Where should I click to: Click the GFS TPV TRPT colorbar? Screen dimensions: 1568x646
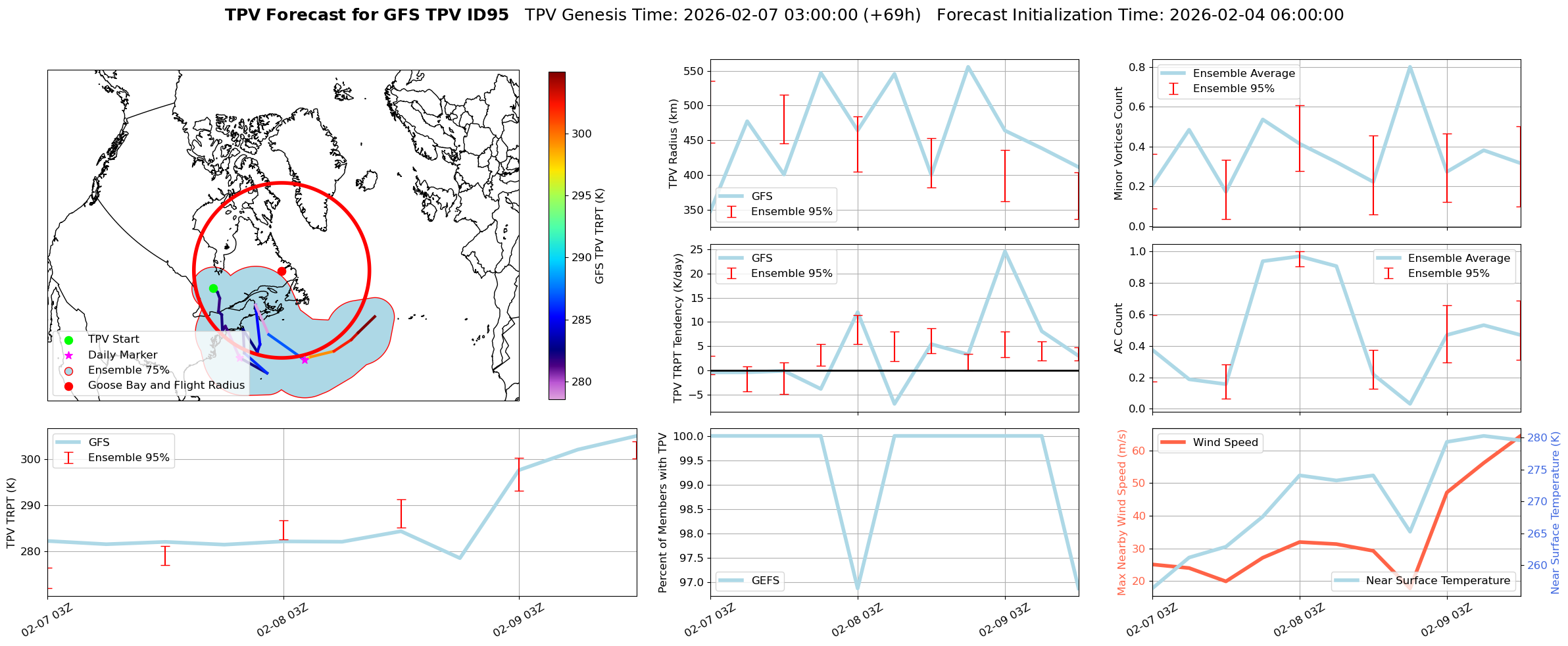tap(556, 236)
